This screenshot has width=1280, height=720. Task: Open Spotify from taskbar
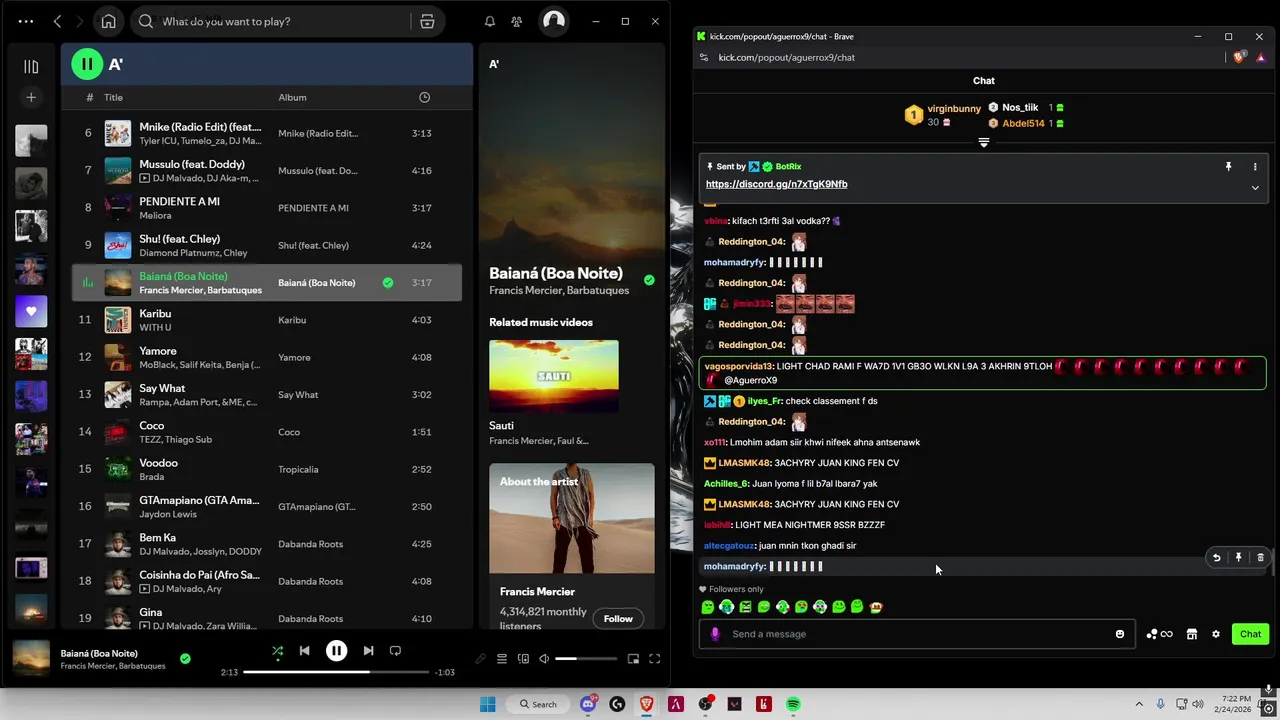793,704
